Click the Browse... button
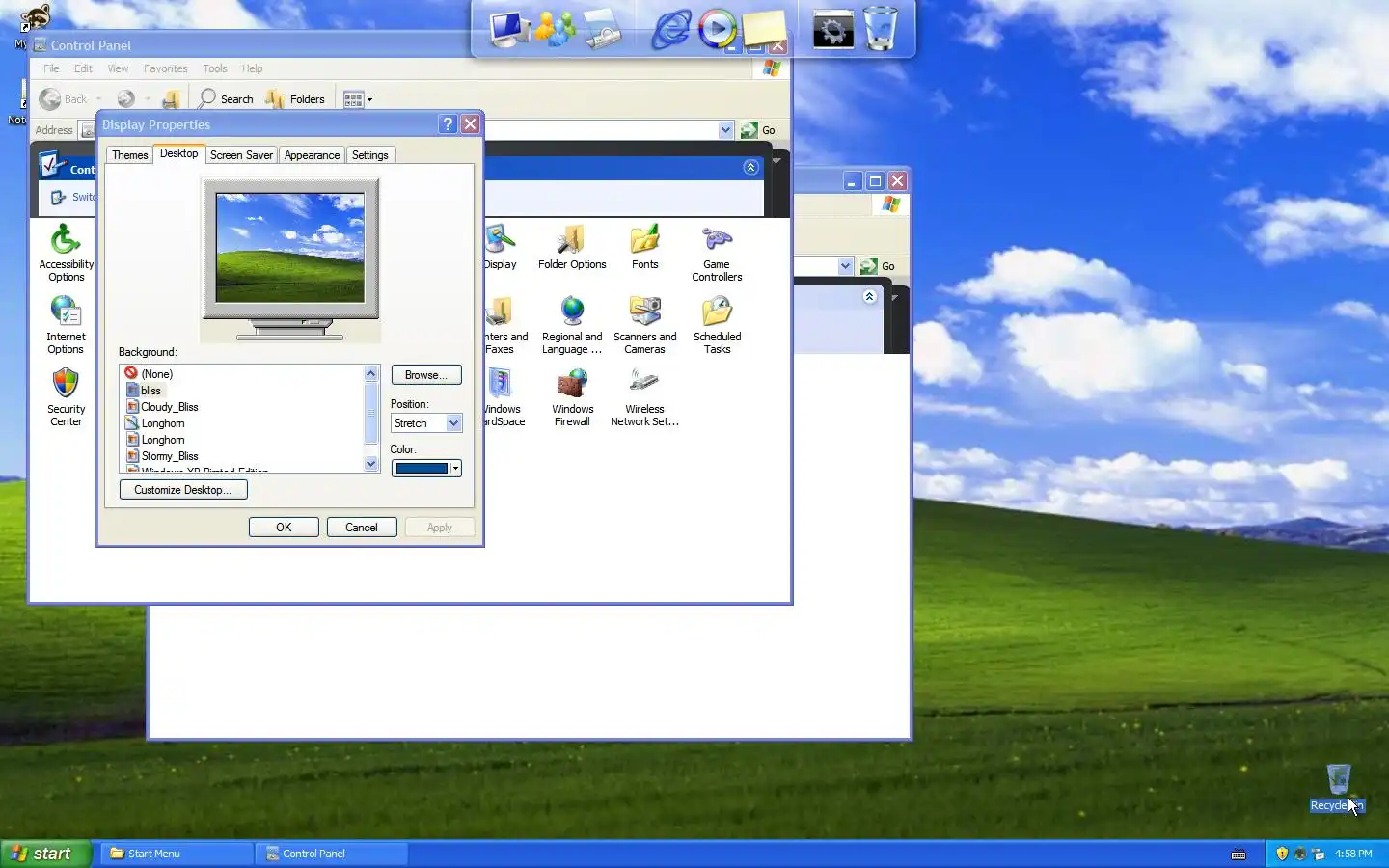 (x=426, y=374)
